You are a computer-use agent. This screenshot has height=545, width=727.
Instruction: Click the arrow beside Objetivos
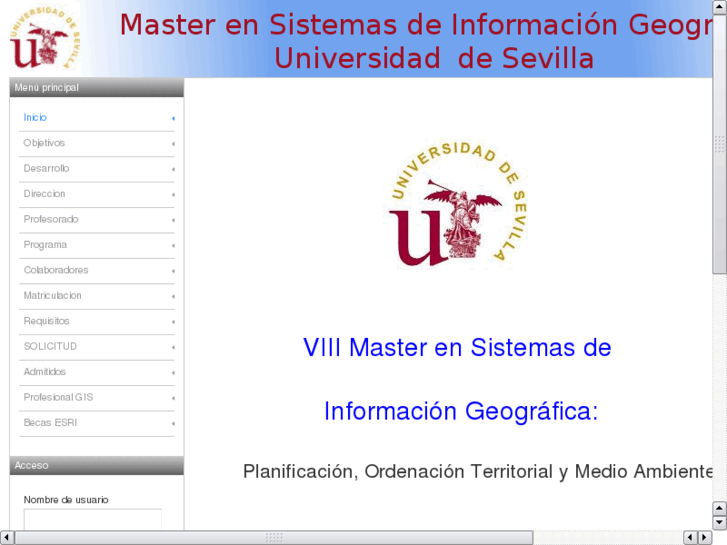pos(173,144)
